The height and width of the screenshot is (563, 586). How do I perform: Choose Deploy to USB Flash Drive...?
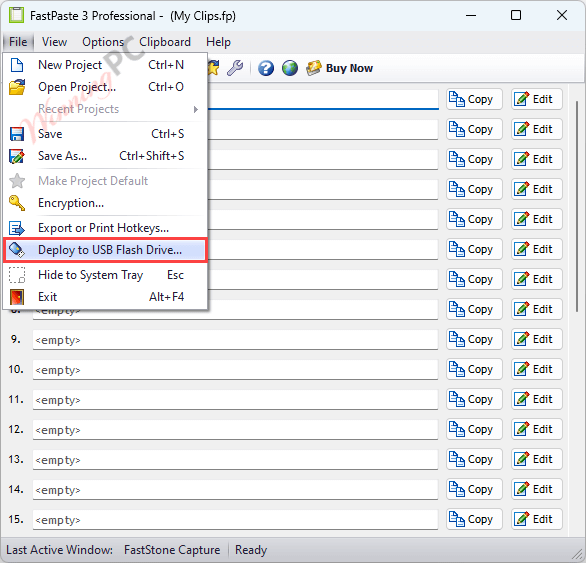coord(105,250)
